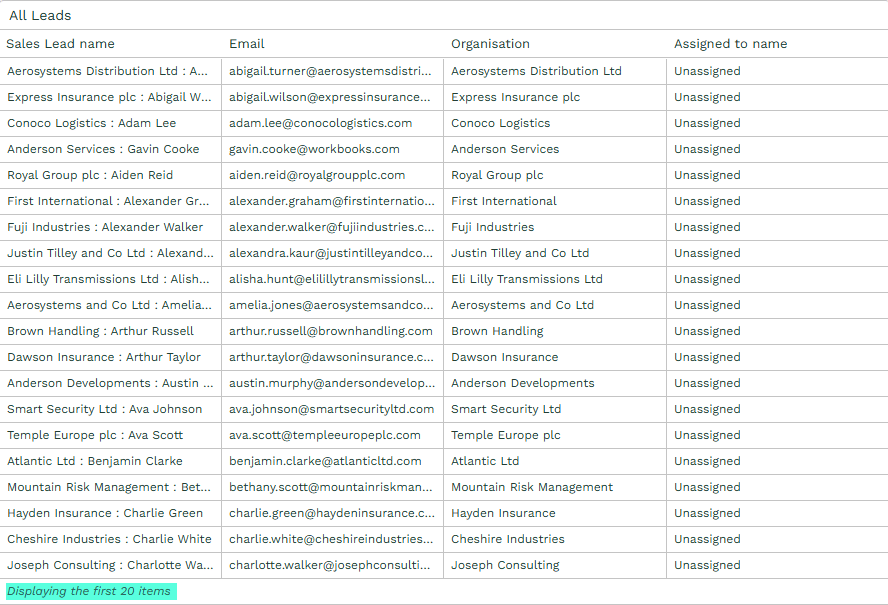Click the ava.scott@templeeuropeplc.com email cell
Image resolution: width=888 pixels, height=605 pixels.
[x=324, y=435]
